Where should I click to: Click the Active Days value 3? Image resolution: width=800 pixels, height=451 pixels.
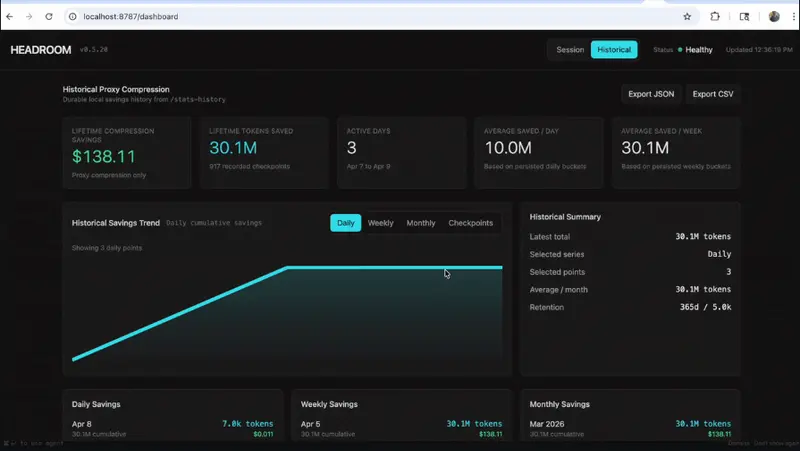[352, 148]
